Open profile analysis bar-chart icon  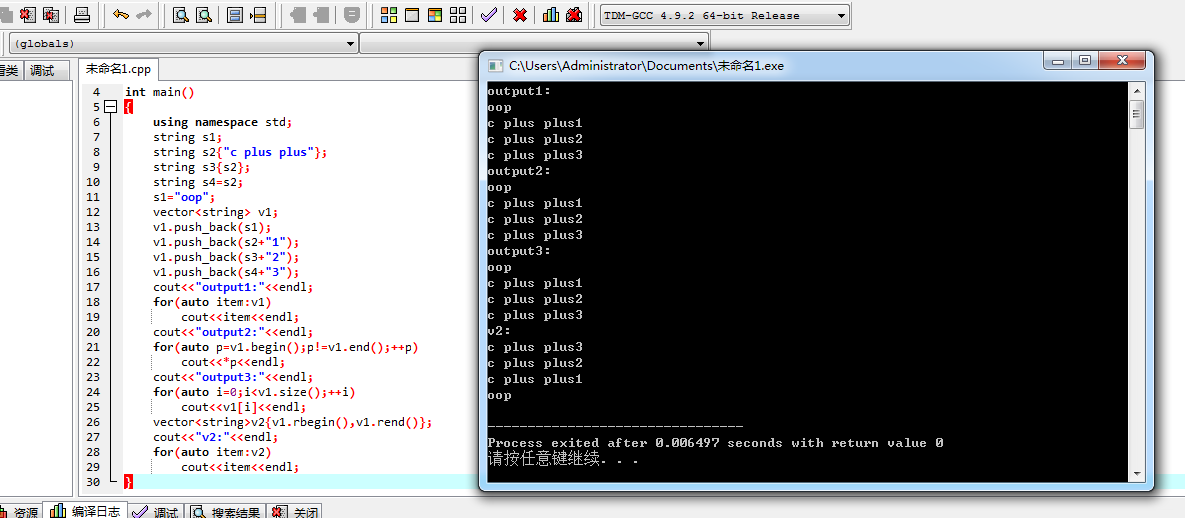[551, 14]
